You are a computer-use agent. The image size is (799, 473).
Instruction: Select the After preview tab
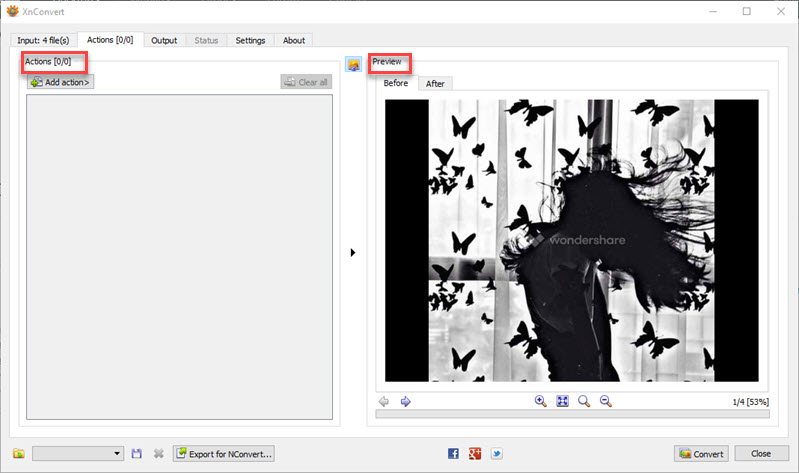(x=435, y=83)
